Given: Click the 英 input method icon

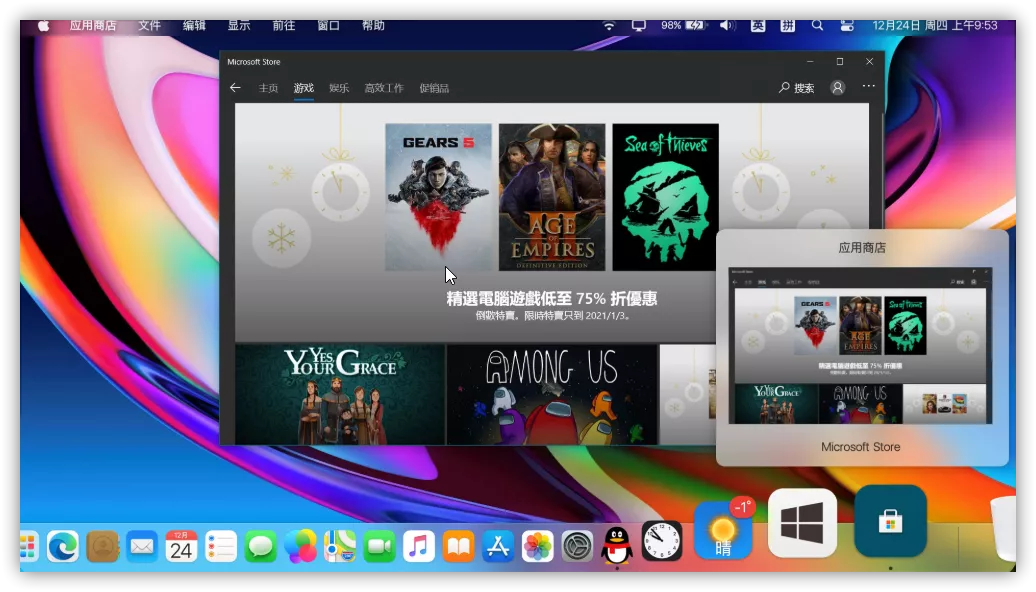Looking at the screenshot, I should point(758,25).
